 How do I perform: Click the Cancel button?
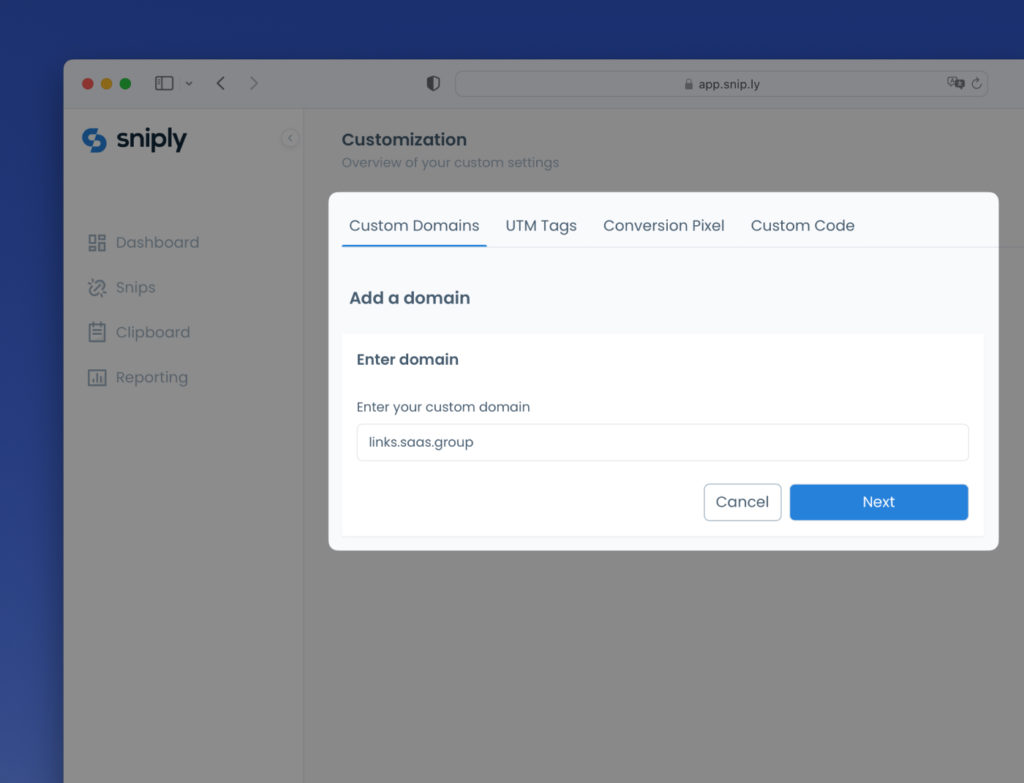742,502
